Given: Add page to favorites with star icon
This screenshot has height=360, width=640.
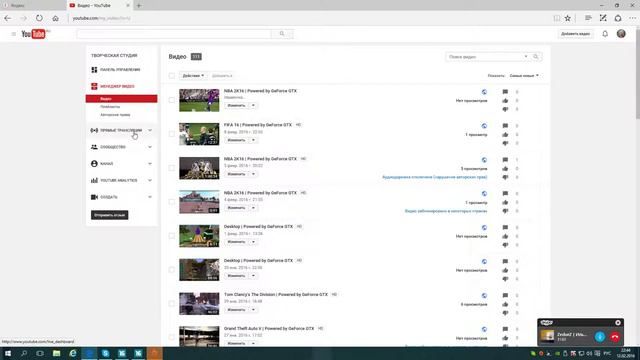Looking at the screenshot, I should (567, 18).
